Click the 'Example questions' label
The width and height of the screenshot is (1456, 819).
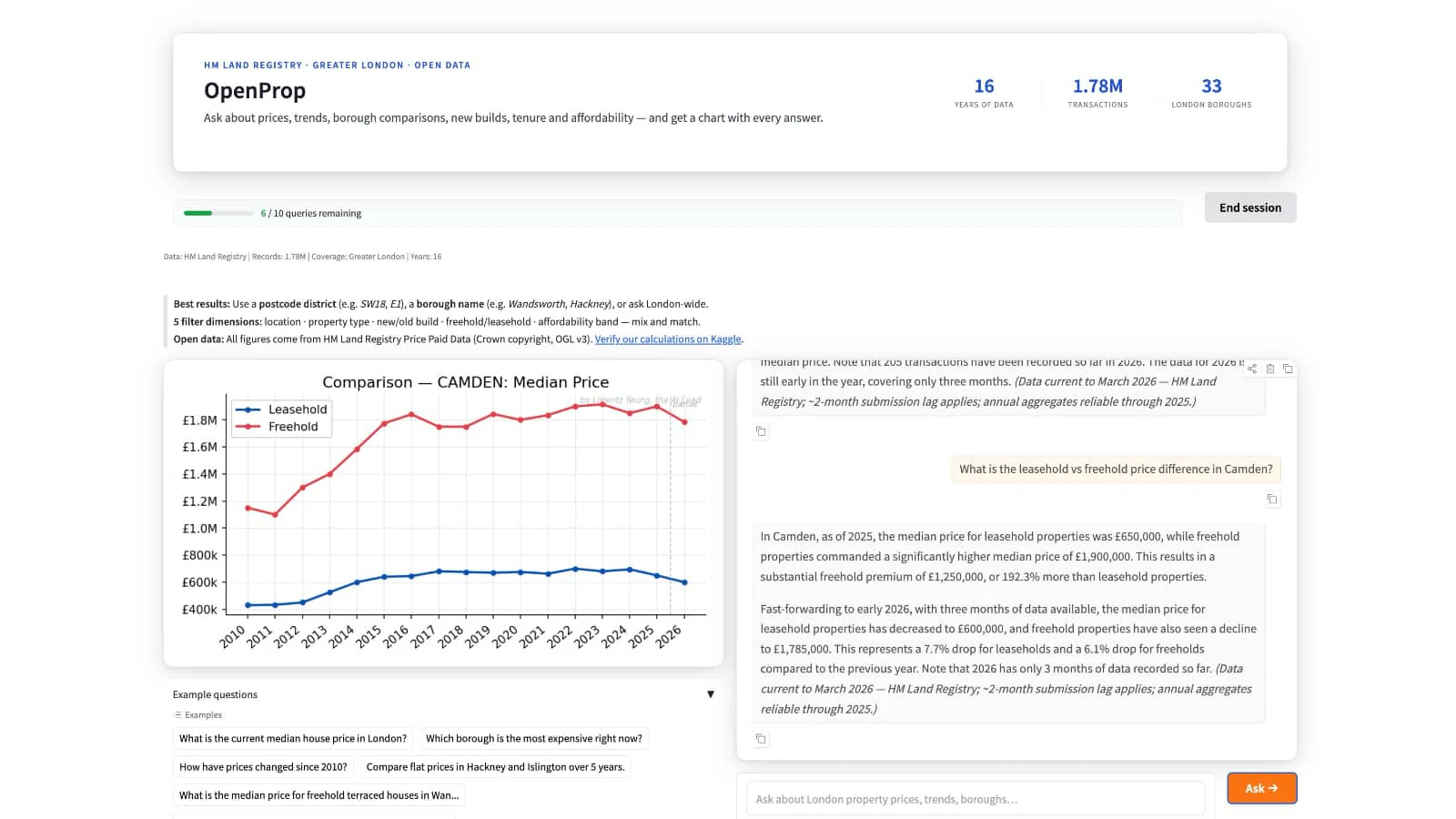(x=215, y=694)
